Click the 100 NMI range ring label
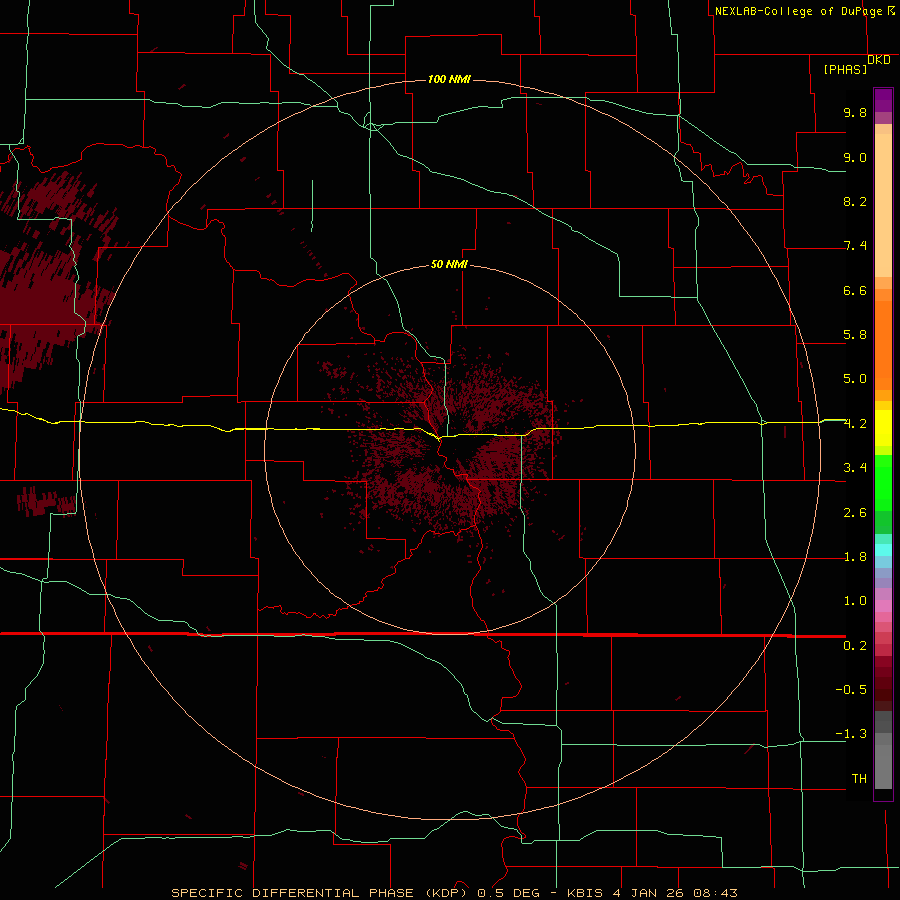900x900 pixels. pyautogui.click(x=449, y=79)
